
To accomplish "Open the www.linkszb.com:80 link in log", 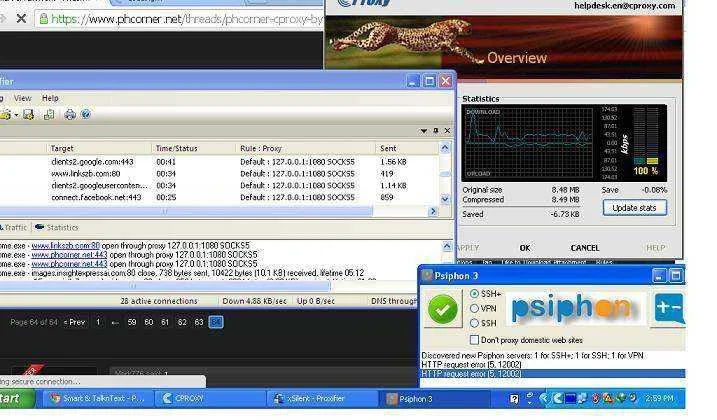I will (65, 246).
